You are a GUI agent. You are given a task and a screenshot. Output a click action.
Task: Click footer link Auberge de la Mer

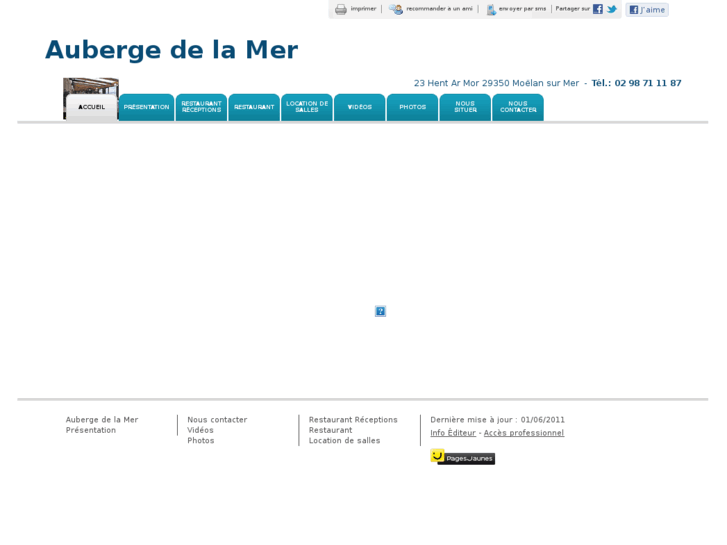coord(102,420)
